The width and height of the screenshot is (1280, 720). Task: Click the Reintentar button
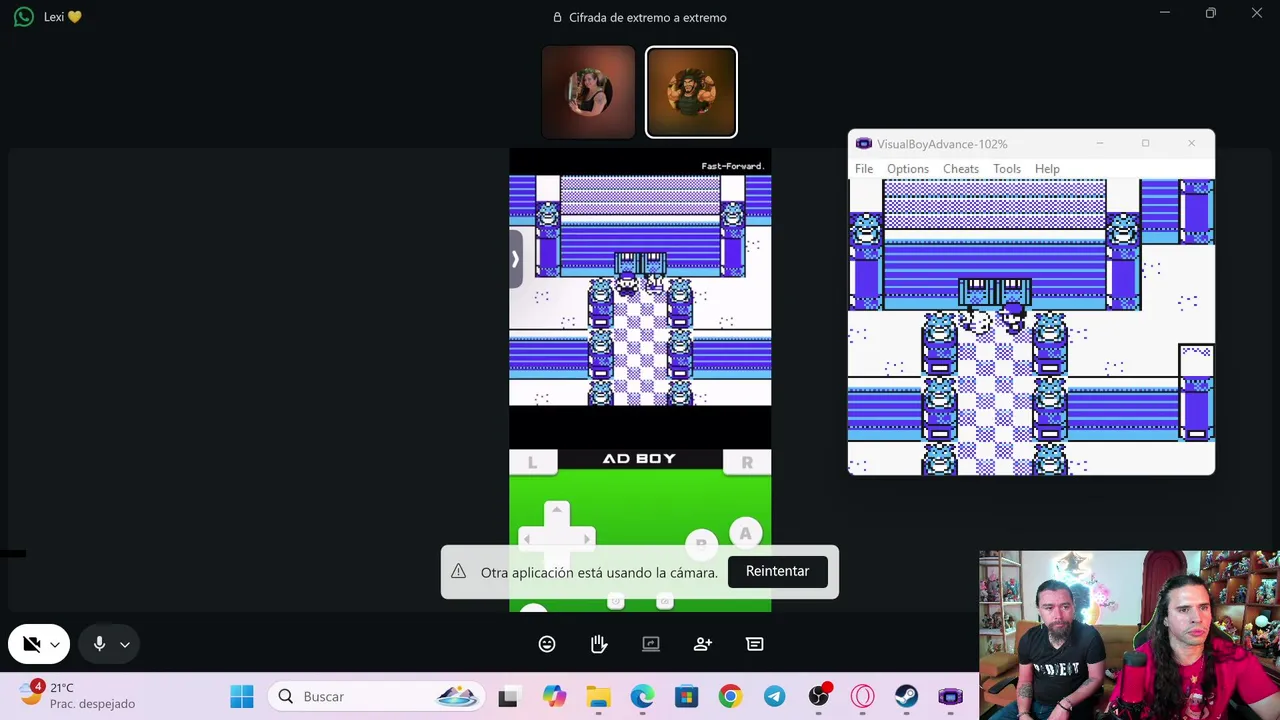click(x=777, y=571)
